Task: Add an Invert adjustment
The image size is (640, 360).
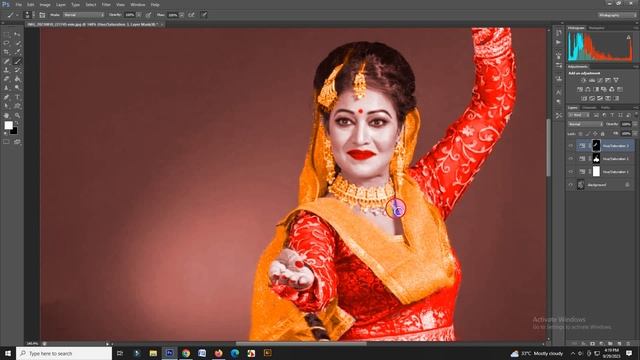Action: pyautogui.click(x=584, y=98)
